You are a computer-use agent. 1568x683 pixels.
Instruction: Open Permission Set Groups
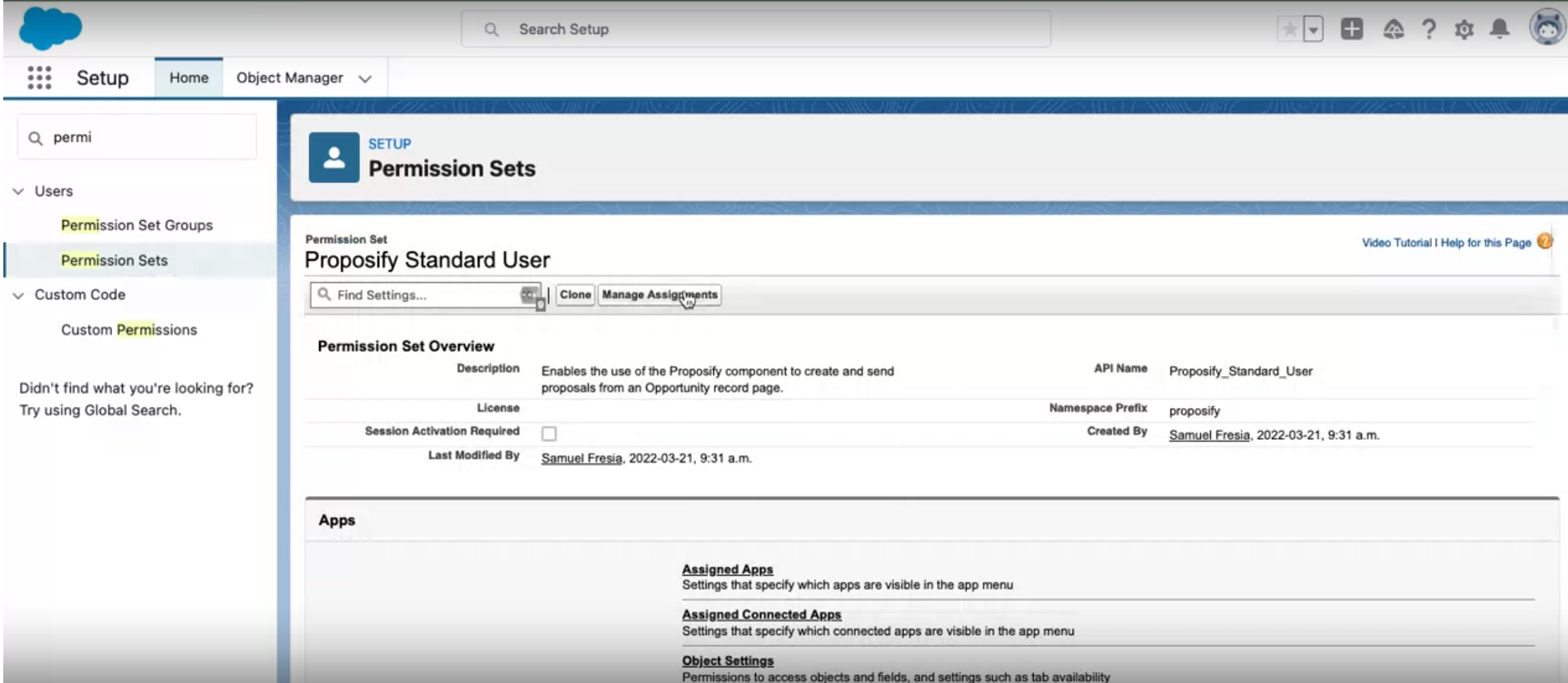click(137, 225)
